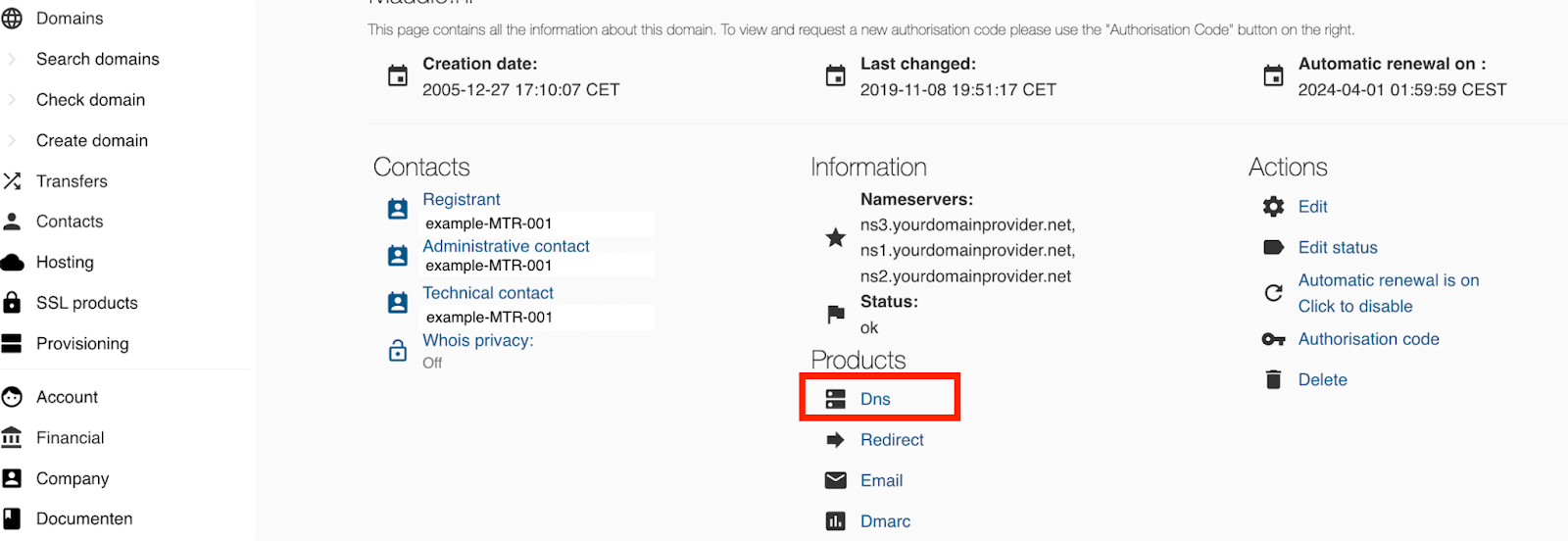Expand the Search domains submenu item
Image resolution: width=1568 pixels, height=541 pixels.
pos(12,59)
